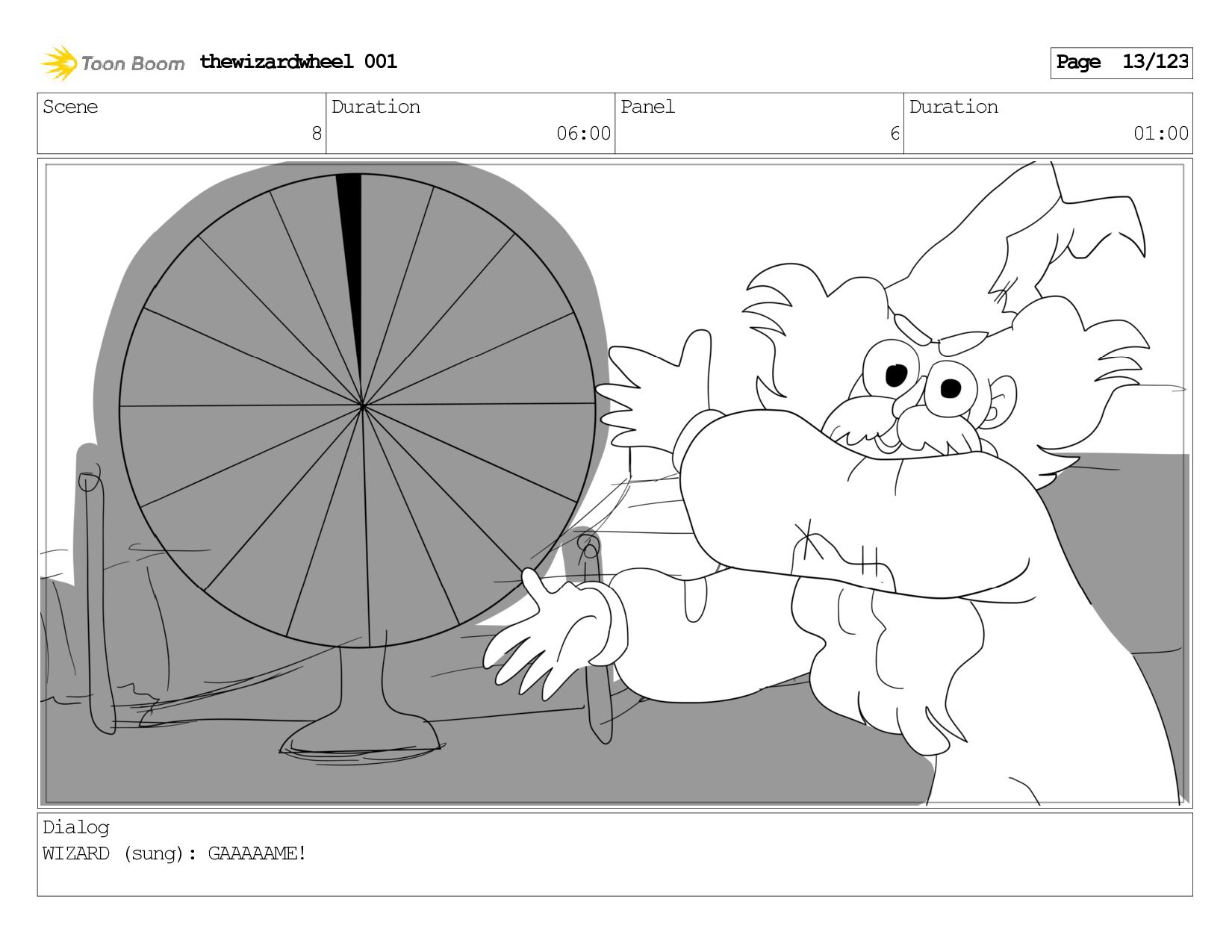Screen dimensions: 1232x952
Task: Click the 'Page 13/123' box
Action: (x=1121, y=63)
